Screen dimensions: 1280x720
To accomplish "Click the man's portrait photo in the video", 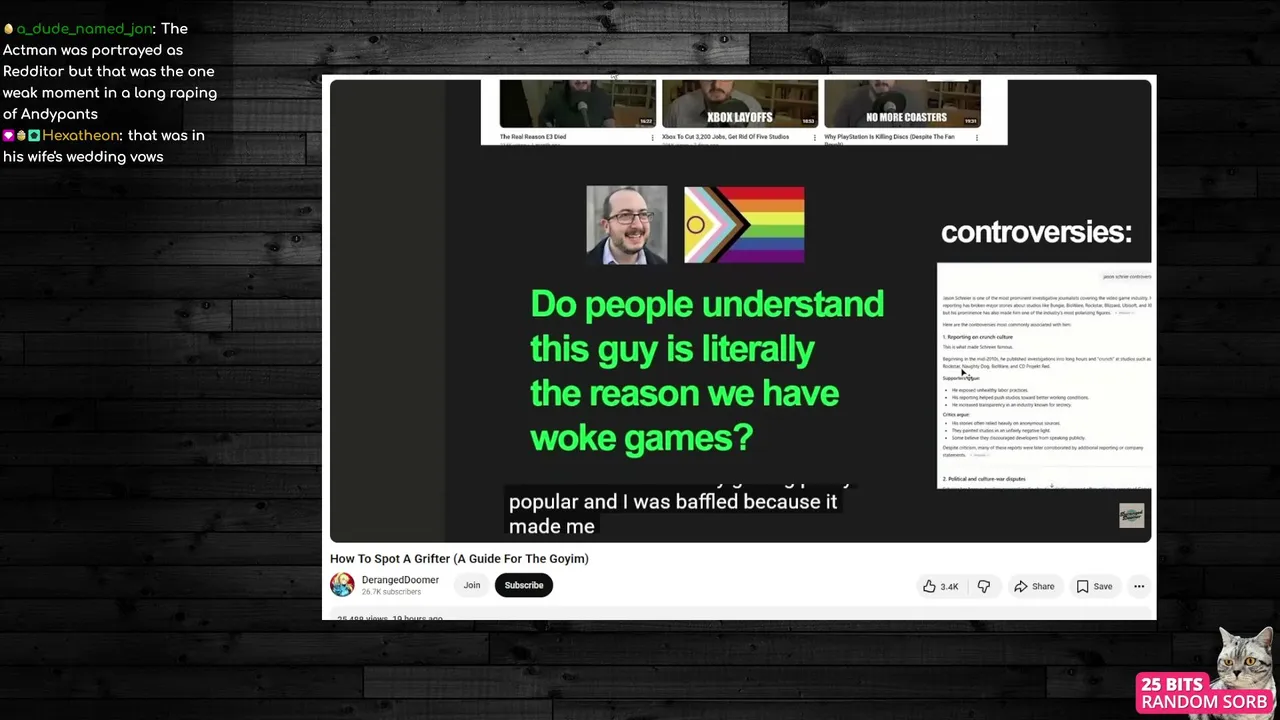I will [627, 225].
